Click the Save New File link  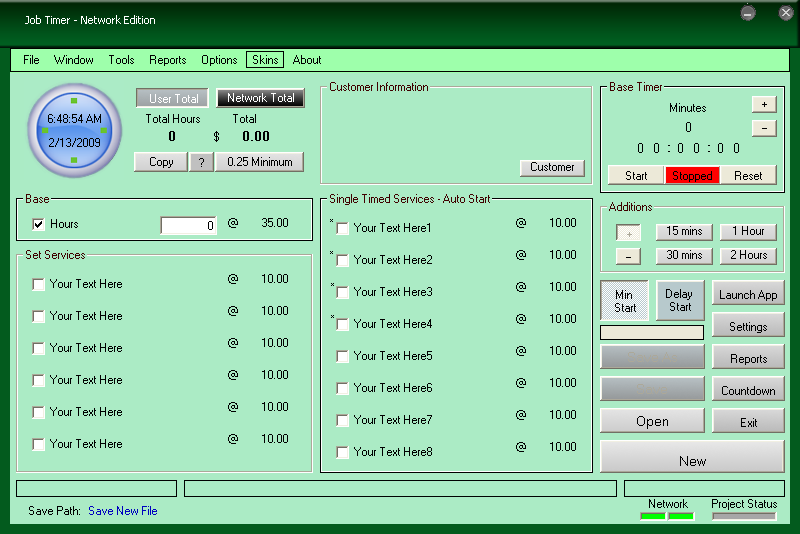coord(122,511)
